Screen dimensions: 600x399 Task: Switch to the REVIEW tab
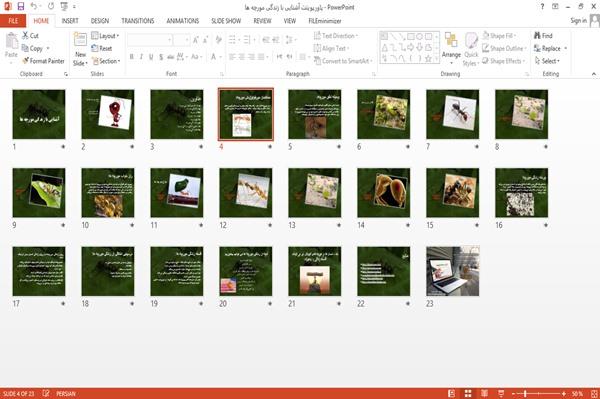click(x=262, y=21)
